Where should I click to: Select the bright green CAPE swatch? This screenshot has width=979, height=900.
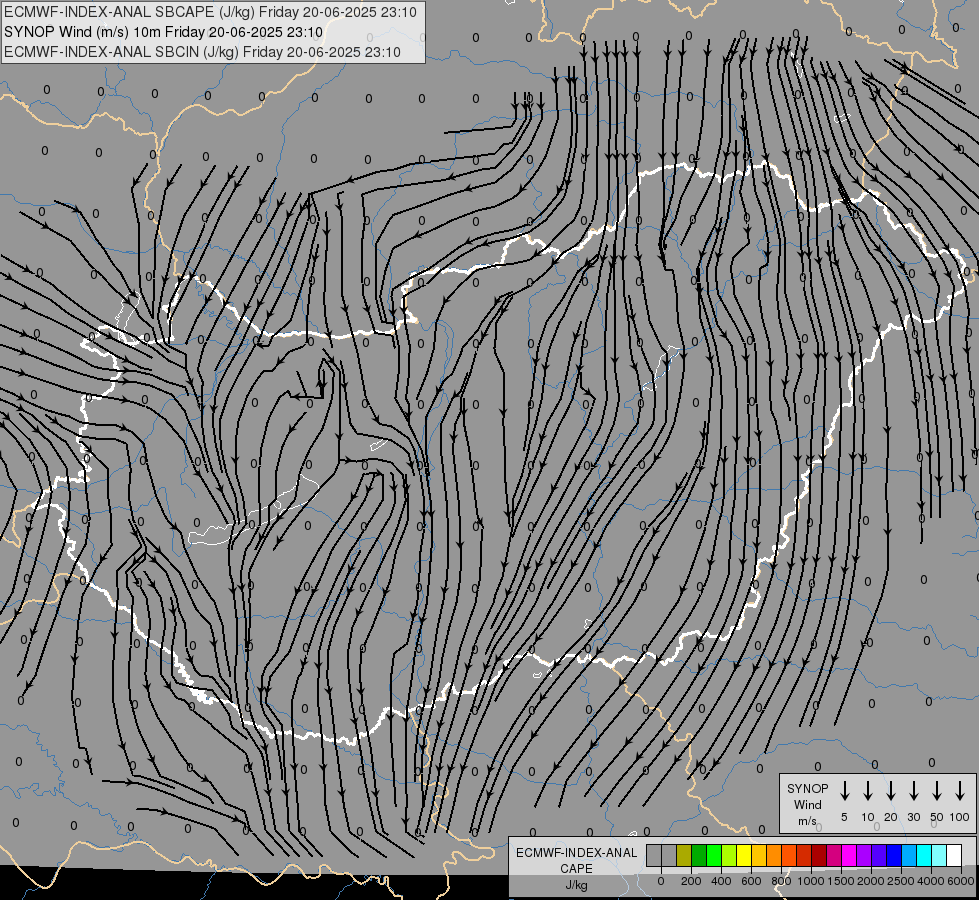pos(714,855)
